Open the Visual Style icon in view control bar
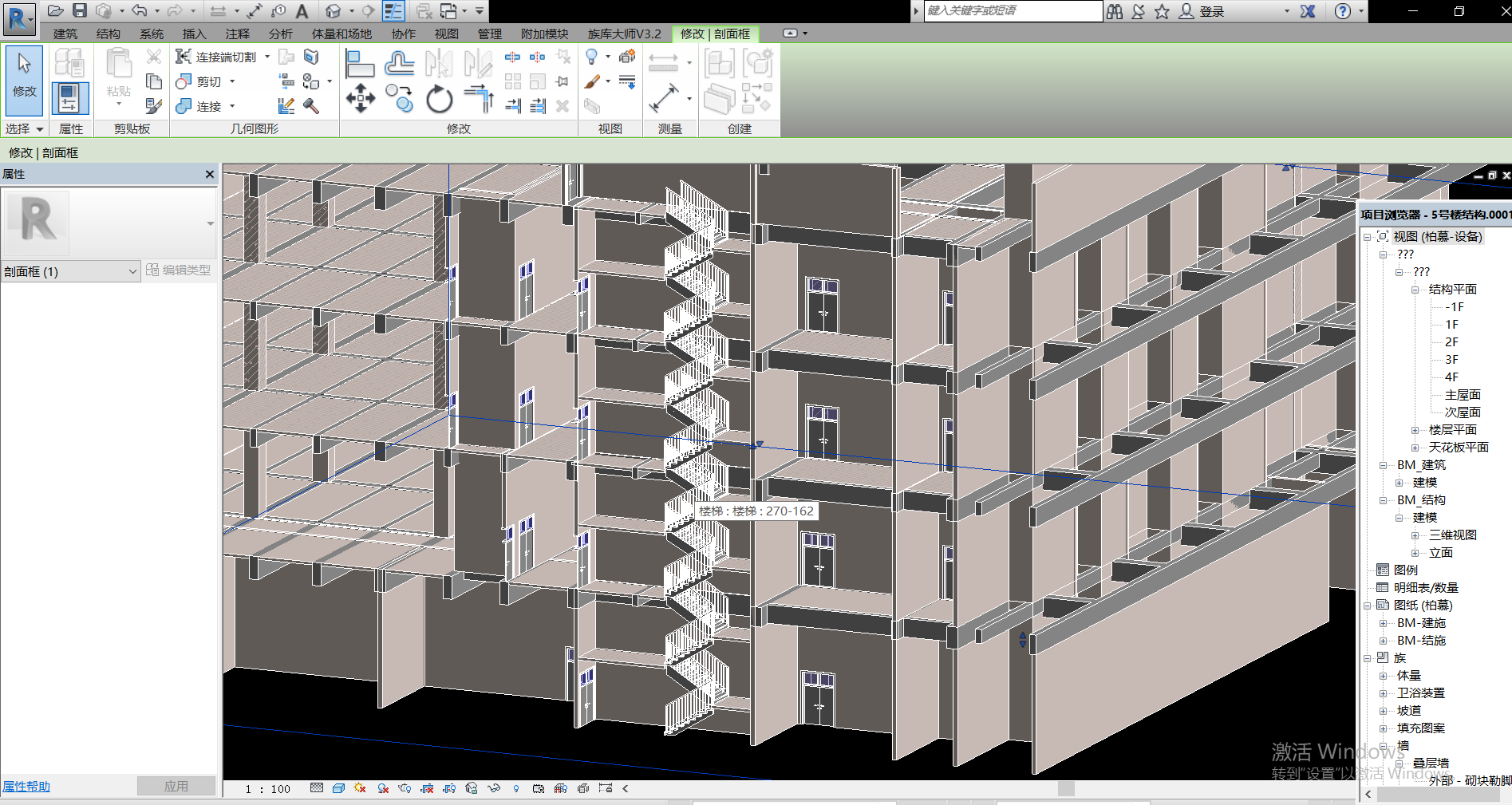Screen dimensions: 1512x805 338,788
